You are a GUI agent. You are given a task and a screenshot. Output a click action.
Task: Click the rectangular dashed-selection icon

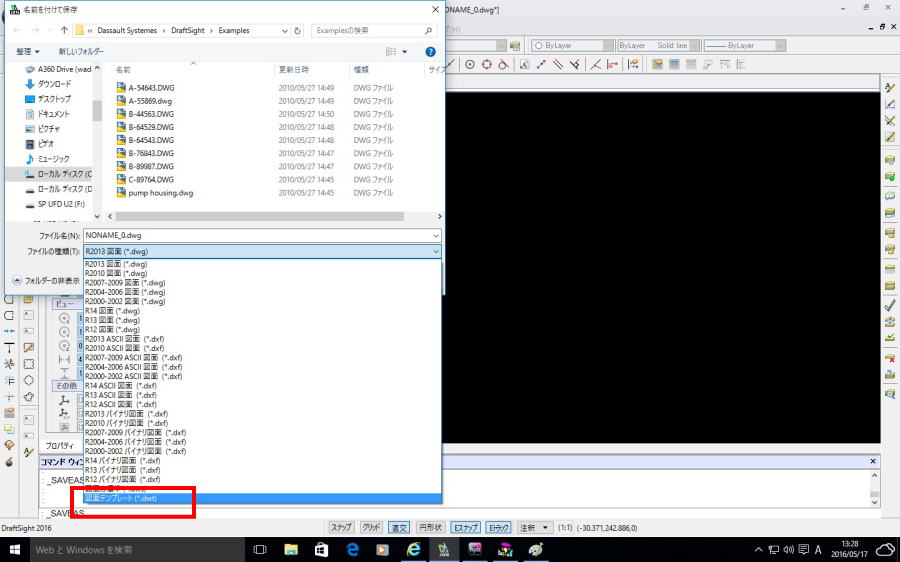29,364
